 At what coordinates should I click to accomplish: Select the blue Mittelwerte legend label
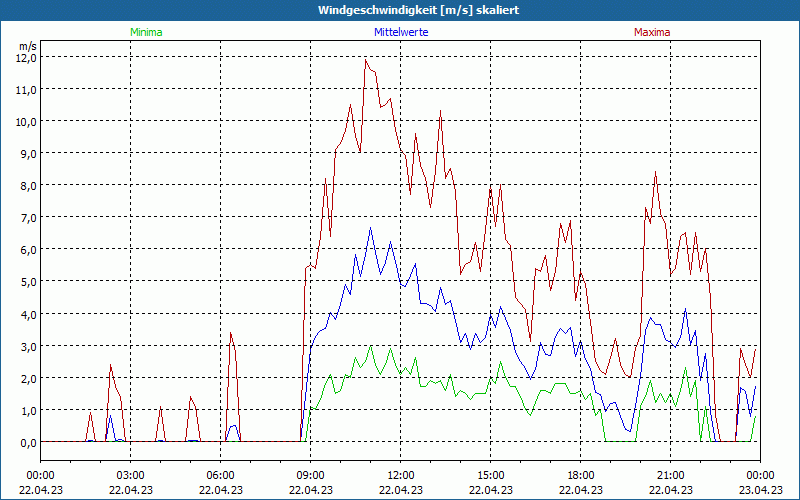click(x=401, y=32)
